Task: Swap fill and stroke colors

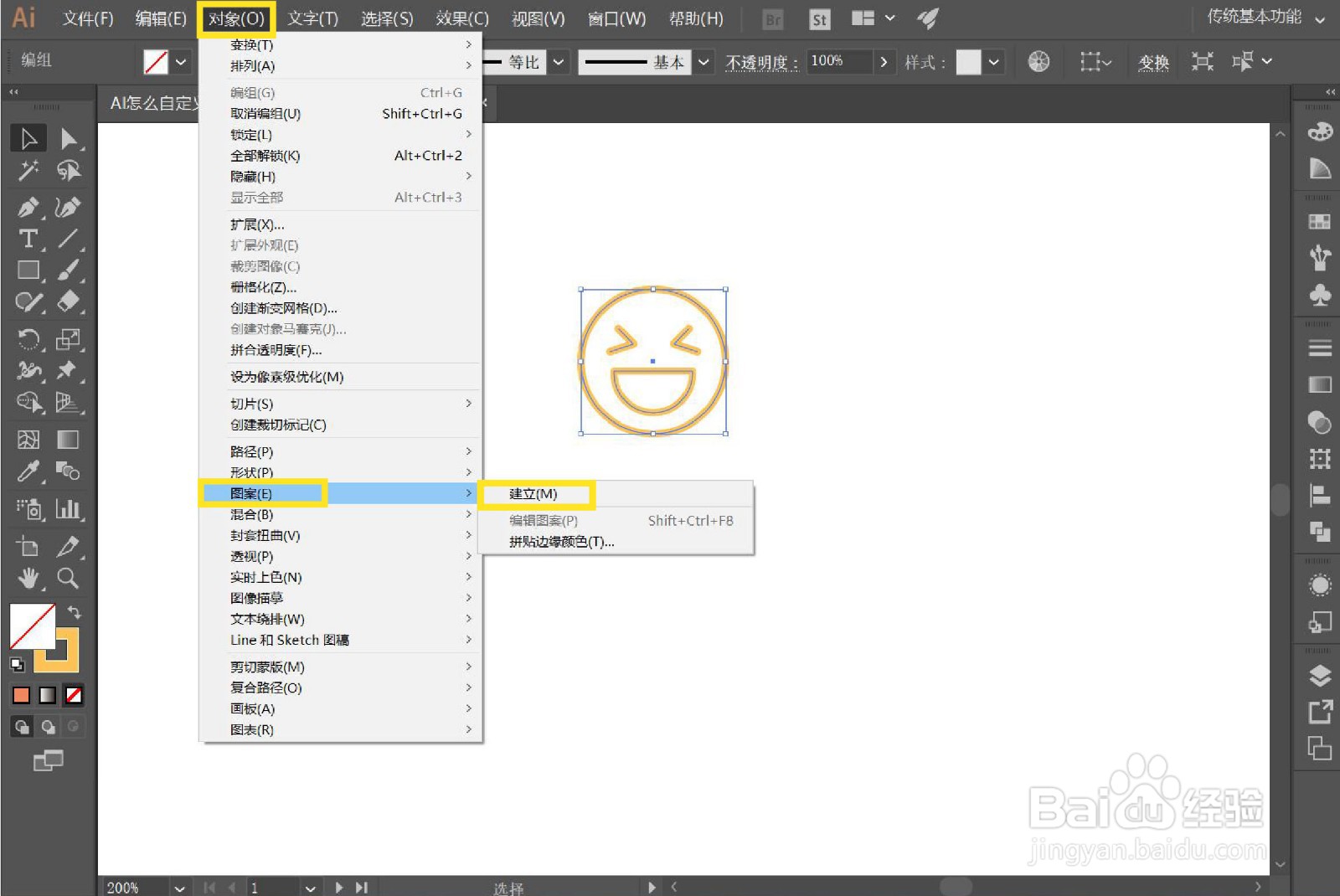Action: (x=75, y=612)
